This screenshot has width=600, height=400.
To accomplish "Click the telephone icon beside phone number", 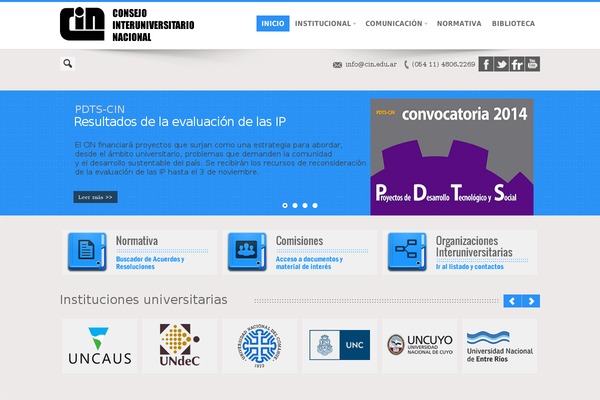I will tap(406, 65).
